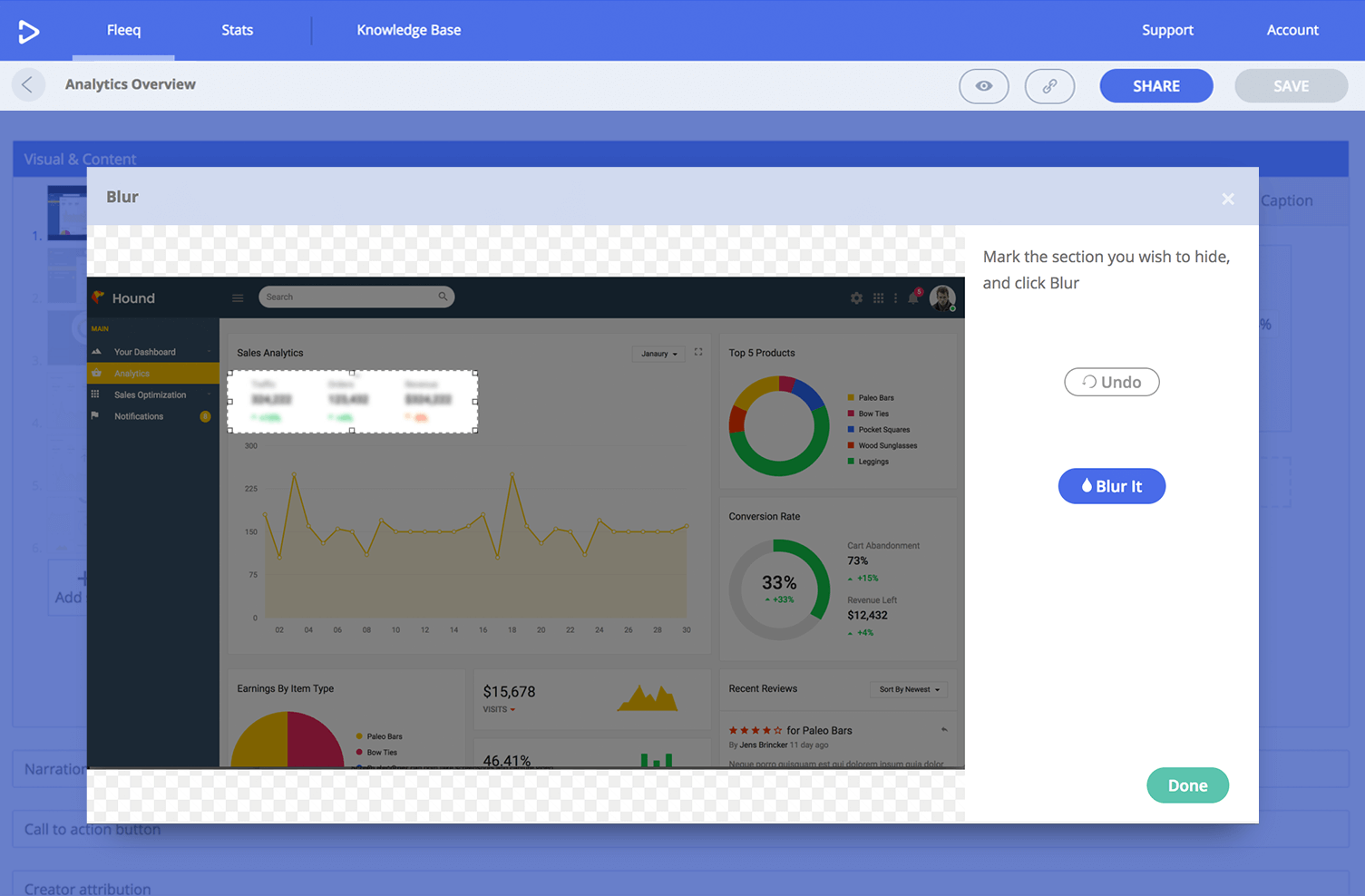Click the Hound logo icon

click(x=98, y=297)
